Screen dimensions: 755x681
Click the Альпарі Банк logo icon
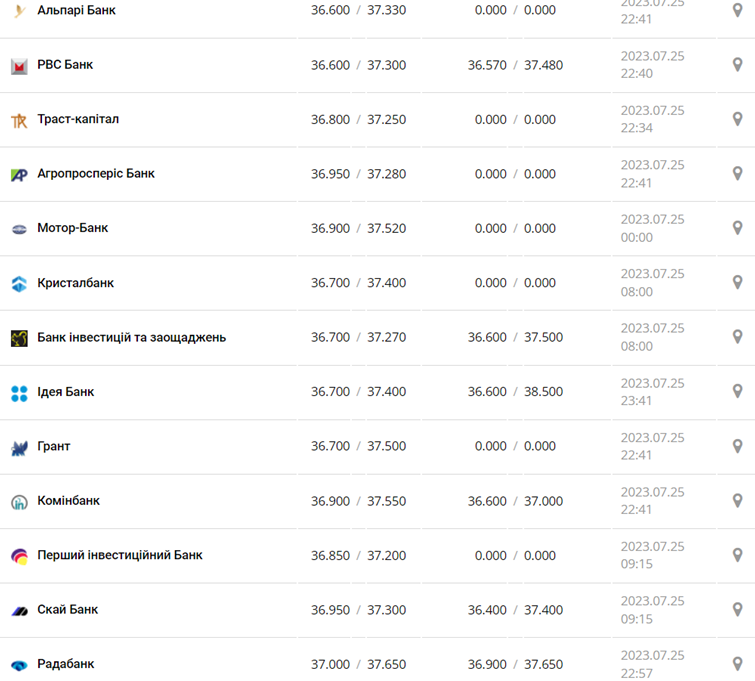click(x=19, y=11)
